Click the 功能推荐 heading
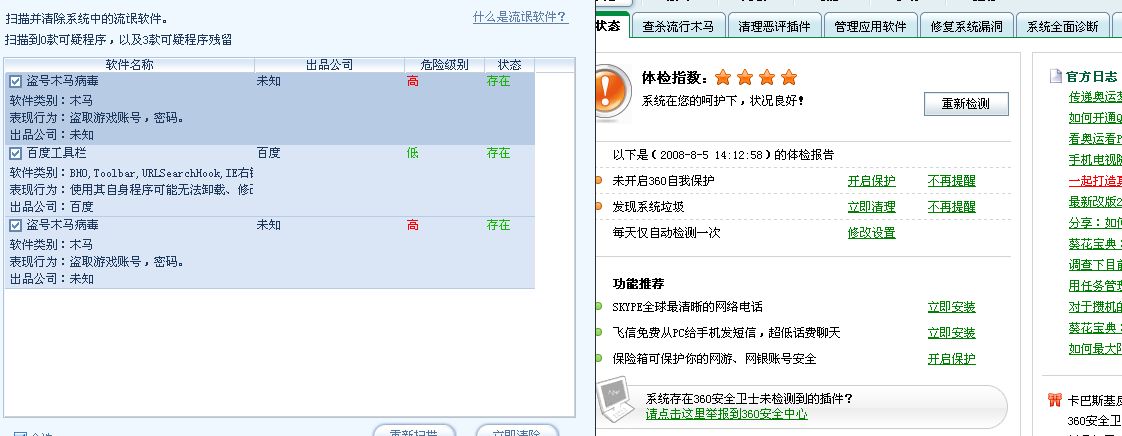 click(x=638, y=284)
